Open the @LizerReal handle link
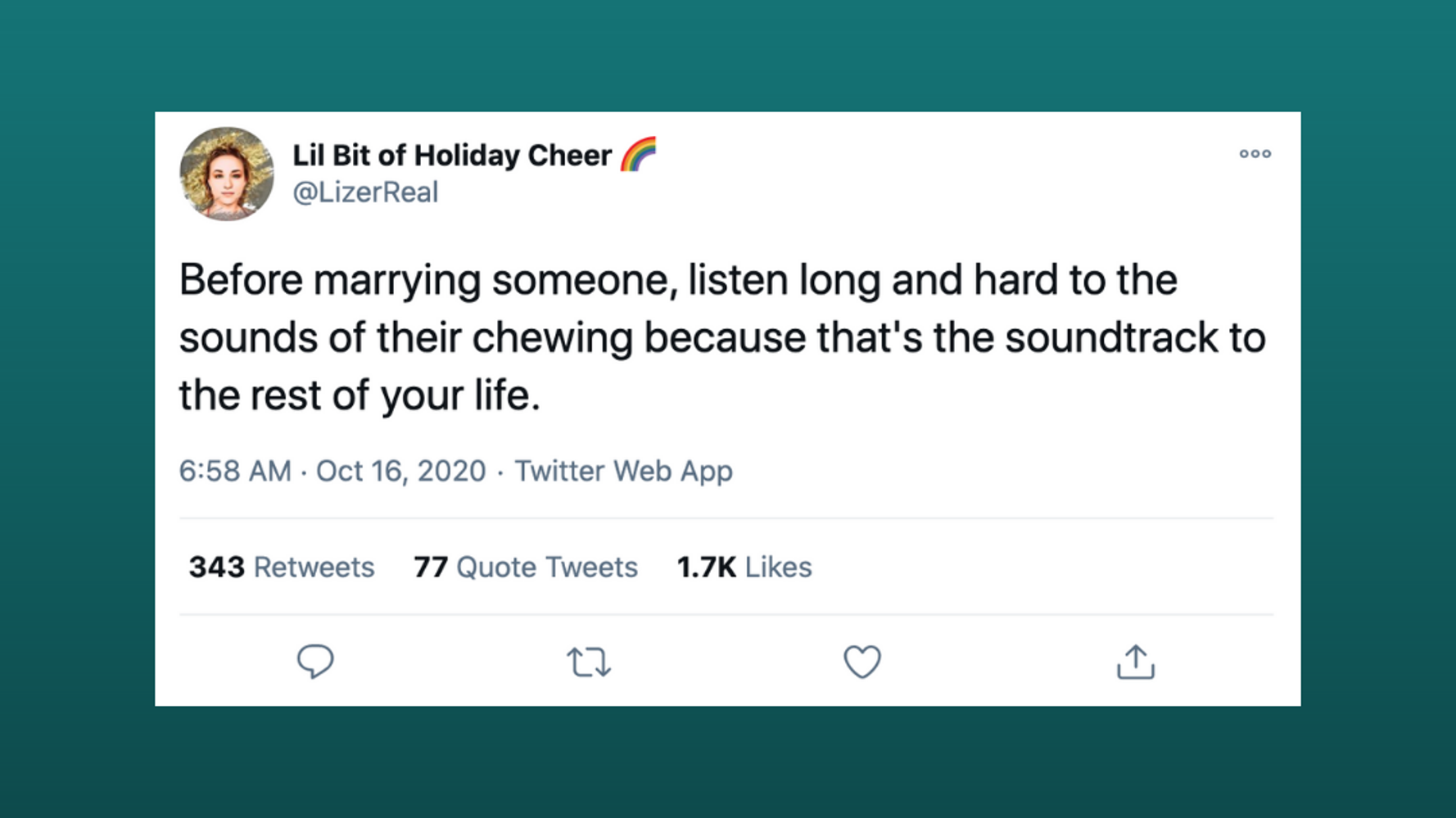 click(365, 192)
